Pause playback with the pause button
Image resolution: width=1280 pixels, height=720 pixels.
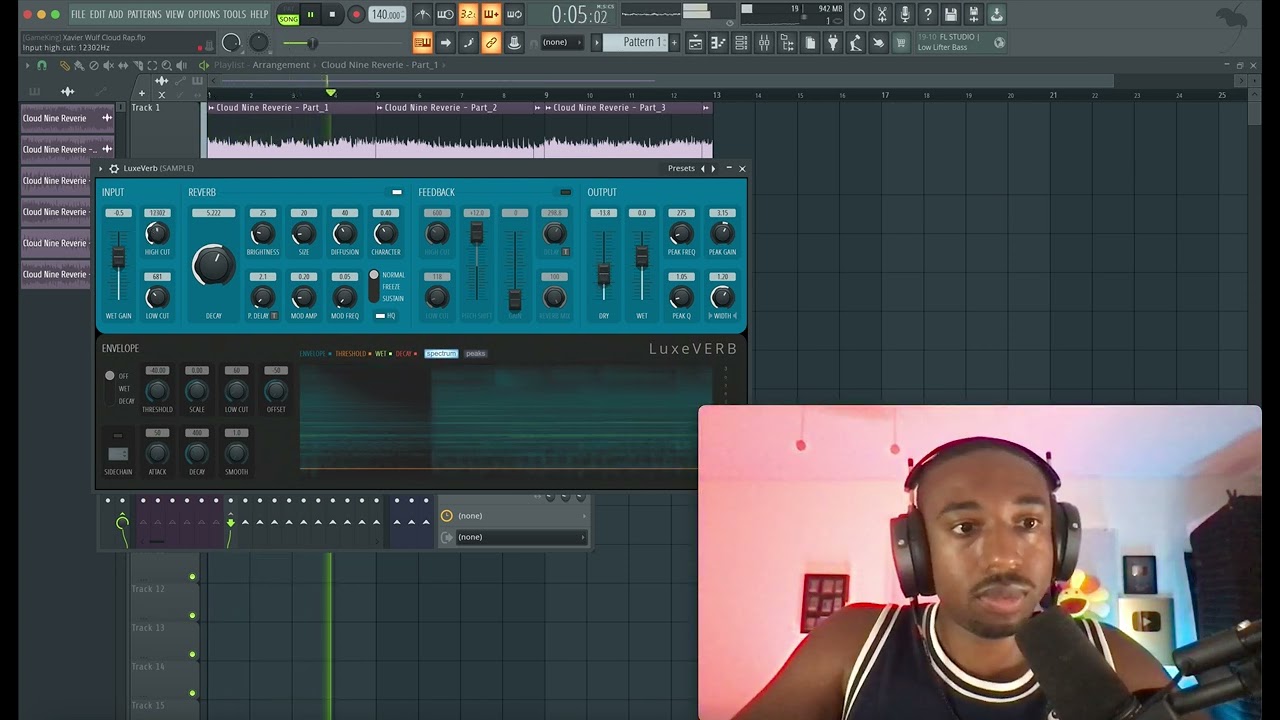point(310,14)
